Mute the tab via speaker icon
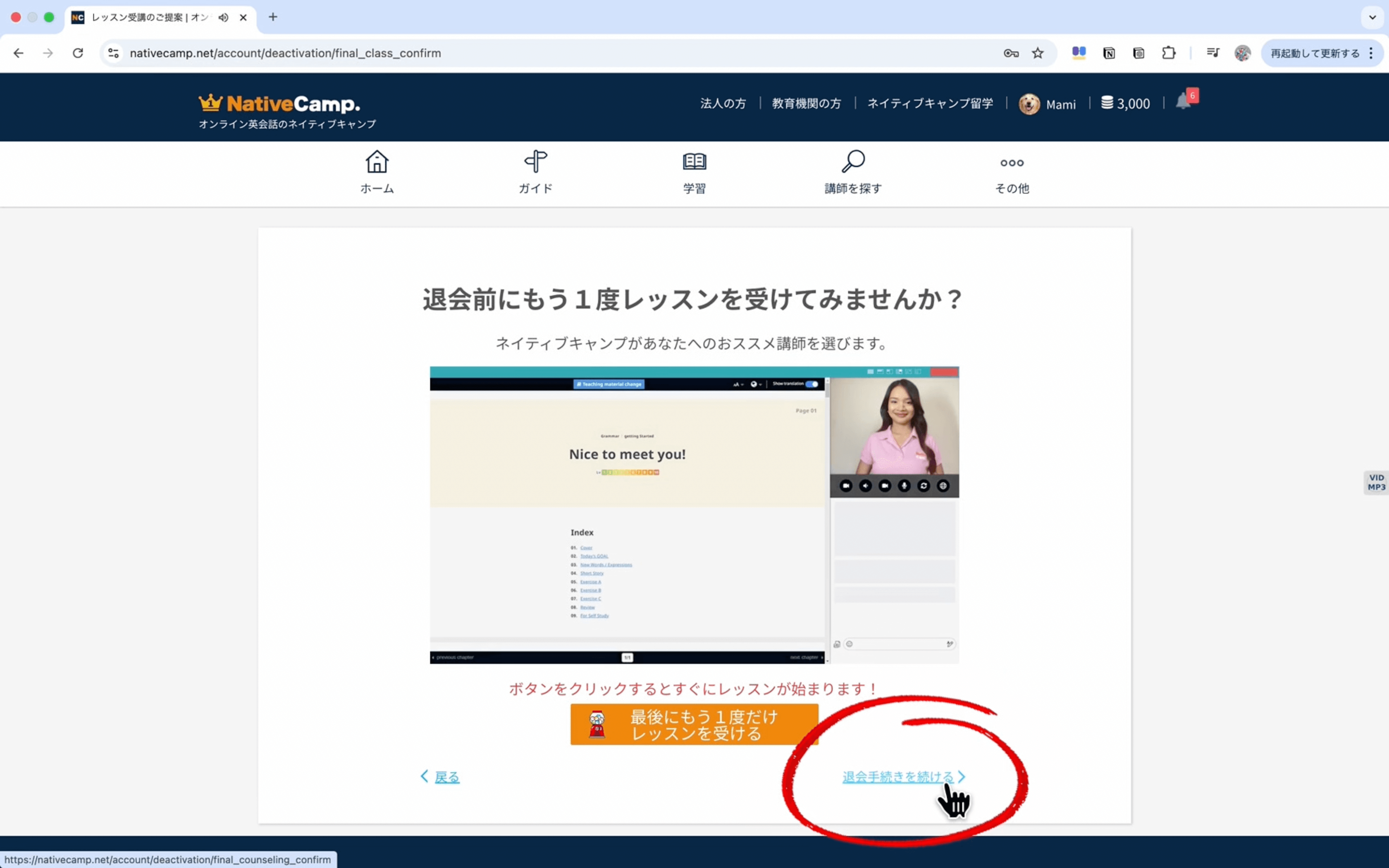Screen dimensions: 1389x868 pos(223,17)
